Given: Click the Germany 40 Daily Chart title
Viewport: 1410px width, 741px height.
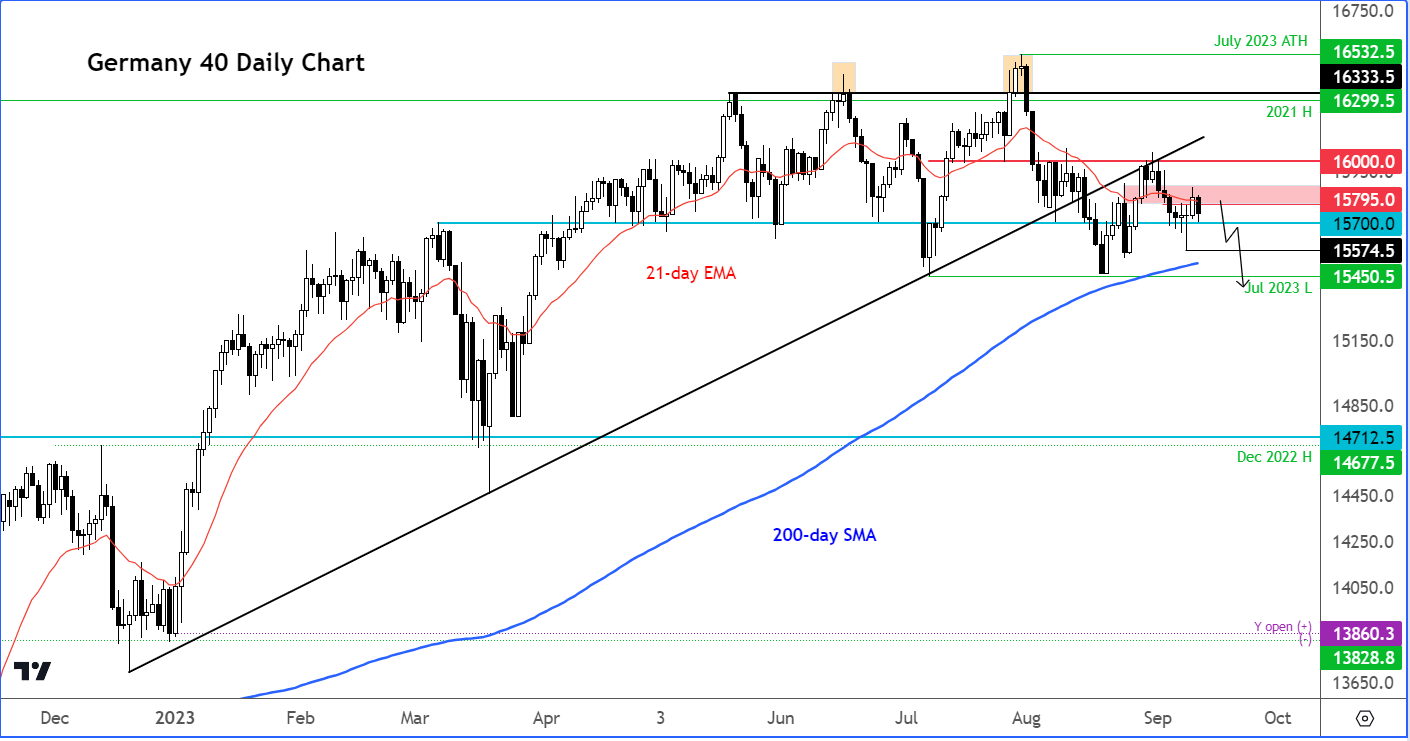Looking at the screenshot, I should (x=226, y=63).
